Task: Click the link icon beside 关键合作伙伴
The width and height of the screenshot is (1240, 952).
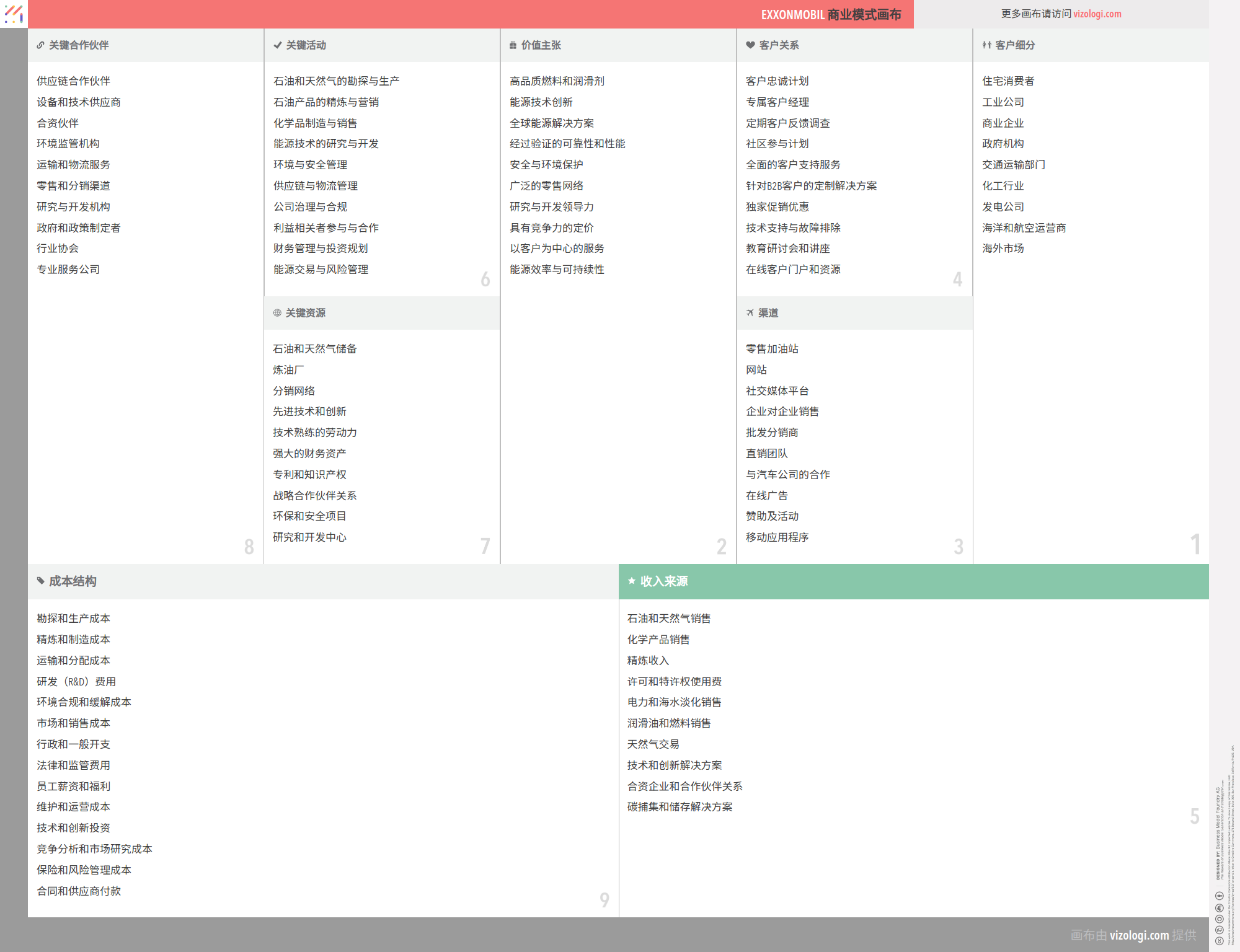Action: pos(40,45)
